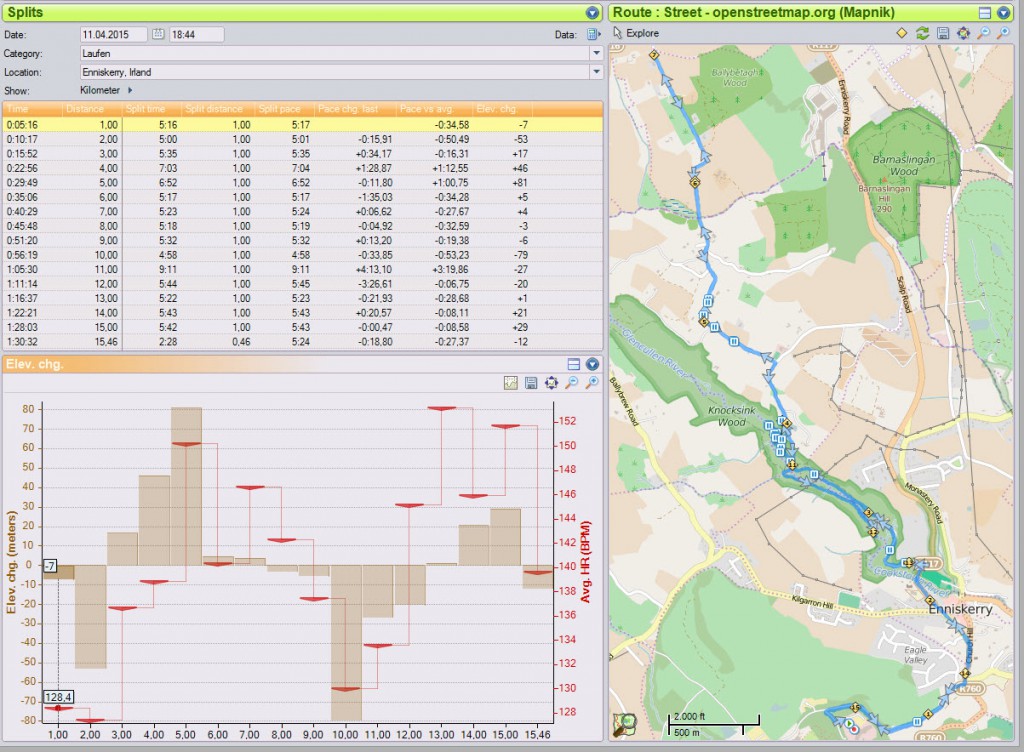
Task: Select the split row at time 0:35:06
Action: pyautogui.click(x=302, y=196)
